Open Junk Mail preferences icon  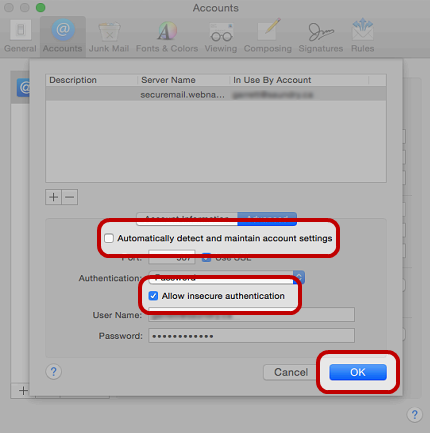(109, 36)
